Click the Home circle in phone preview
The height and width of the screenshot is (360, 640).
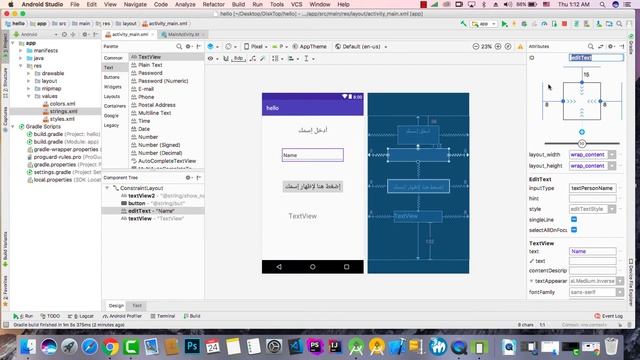[x=313, y=267]
